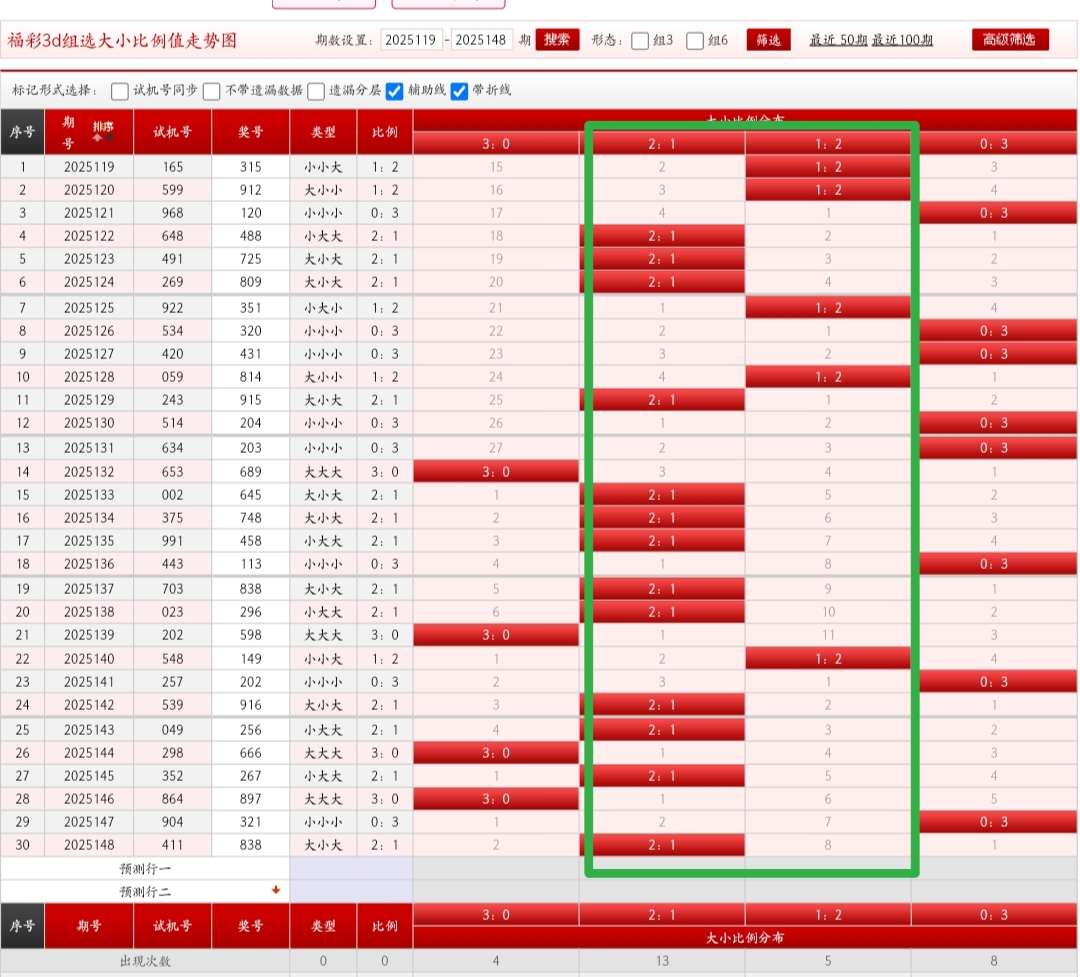Click the 筛选 filter button

768,40
